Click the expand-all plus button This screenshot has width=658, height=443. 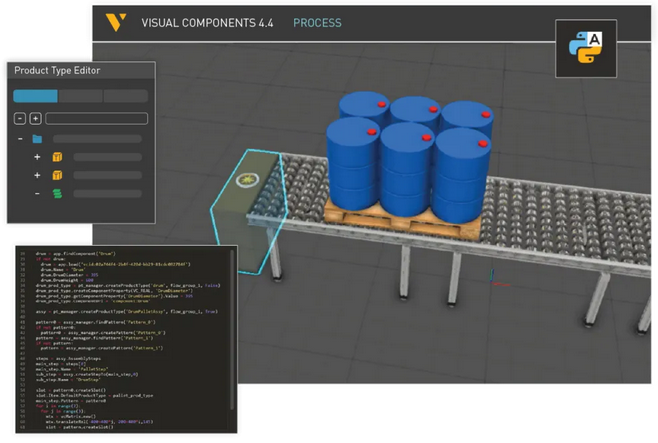coord(35,119)
